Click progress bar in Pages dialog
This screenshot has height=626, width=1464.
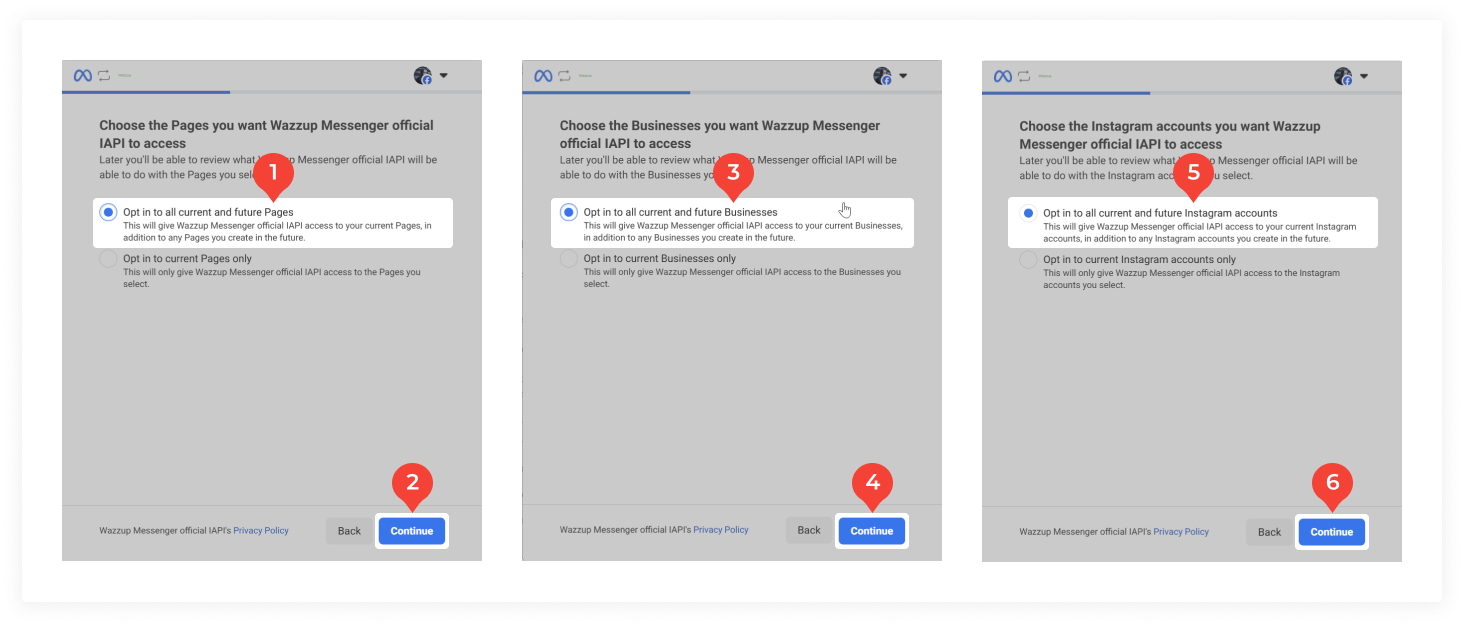point(272,92)
